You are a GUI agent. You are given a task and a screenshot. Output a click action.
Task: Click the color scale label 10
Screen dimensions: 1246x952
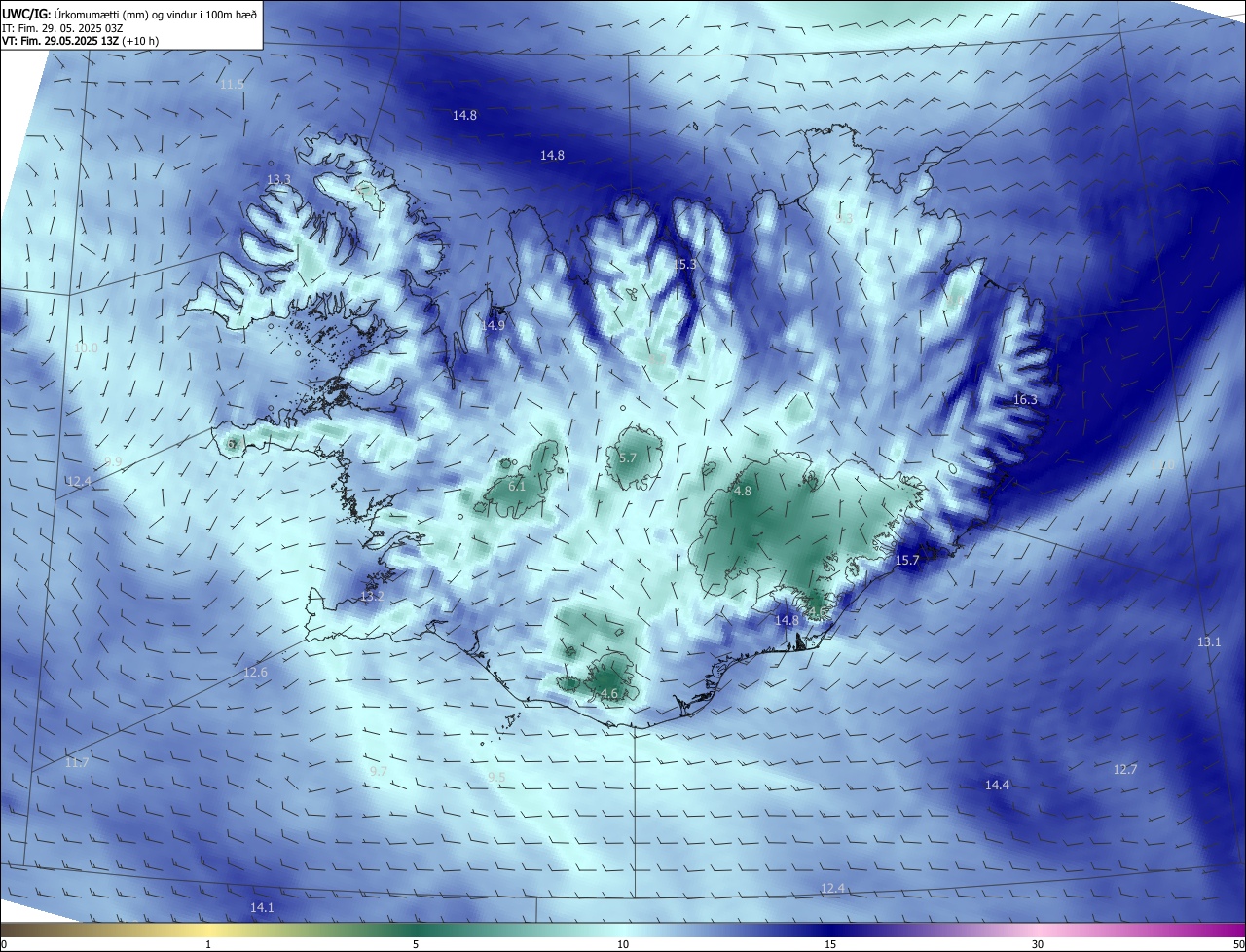[623, 944]
